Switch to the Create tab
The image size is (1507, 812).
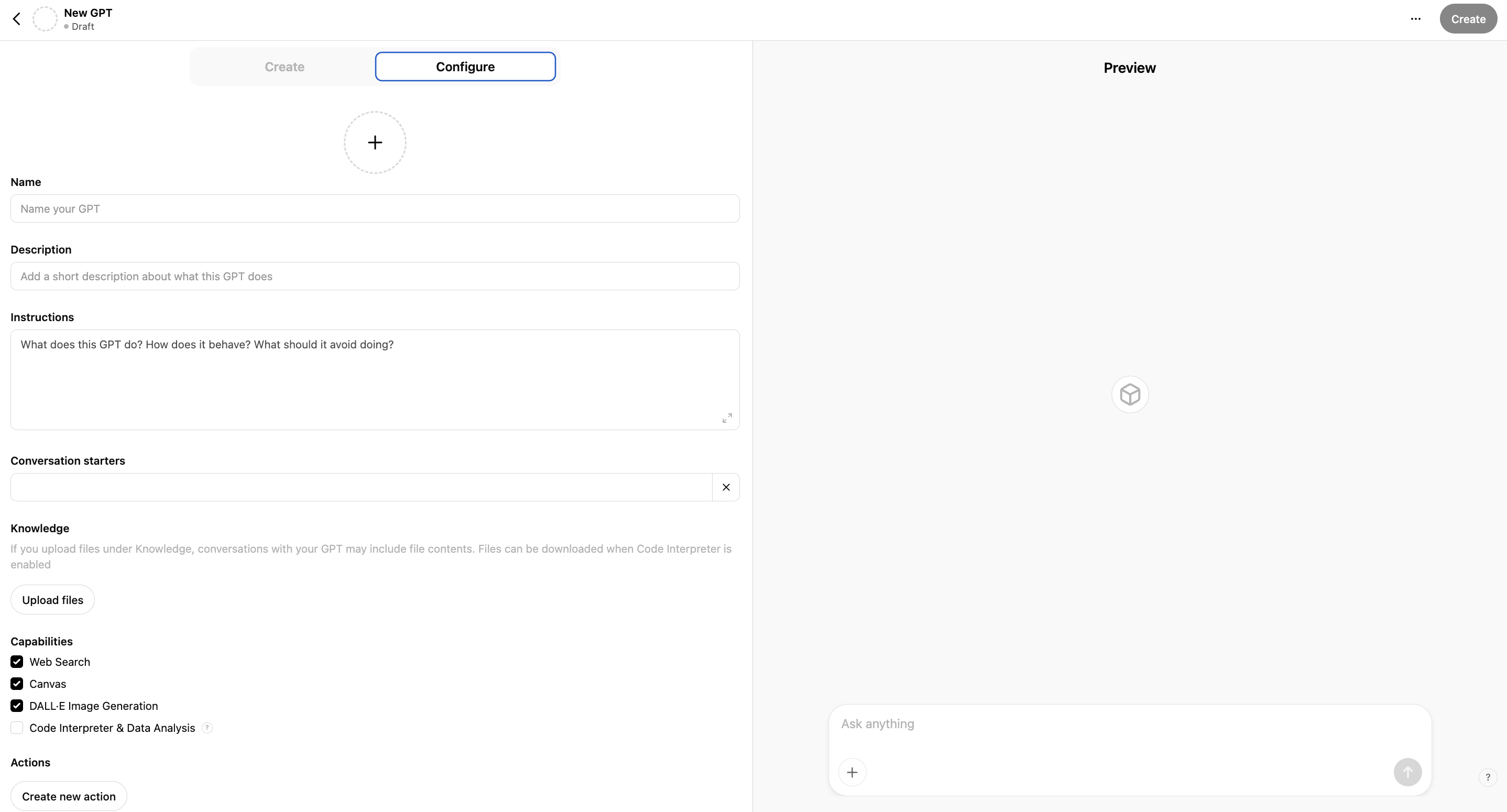pyautogui.click(x=285, y=66)
